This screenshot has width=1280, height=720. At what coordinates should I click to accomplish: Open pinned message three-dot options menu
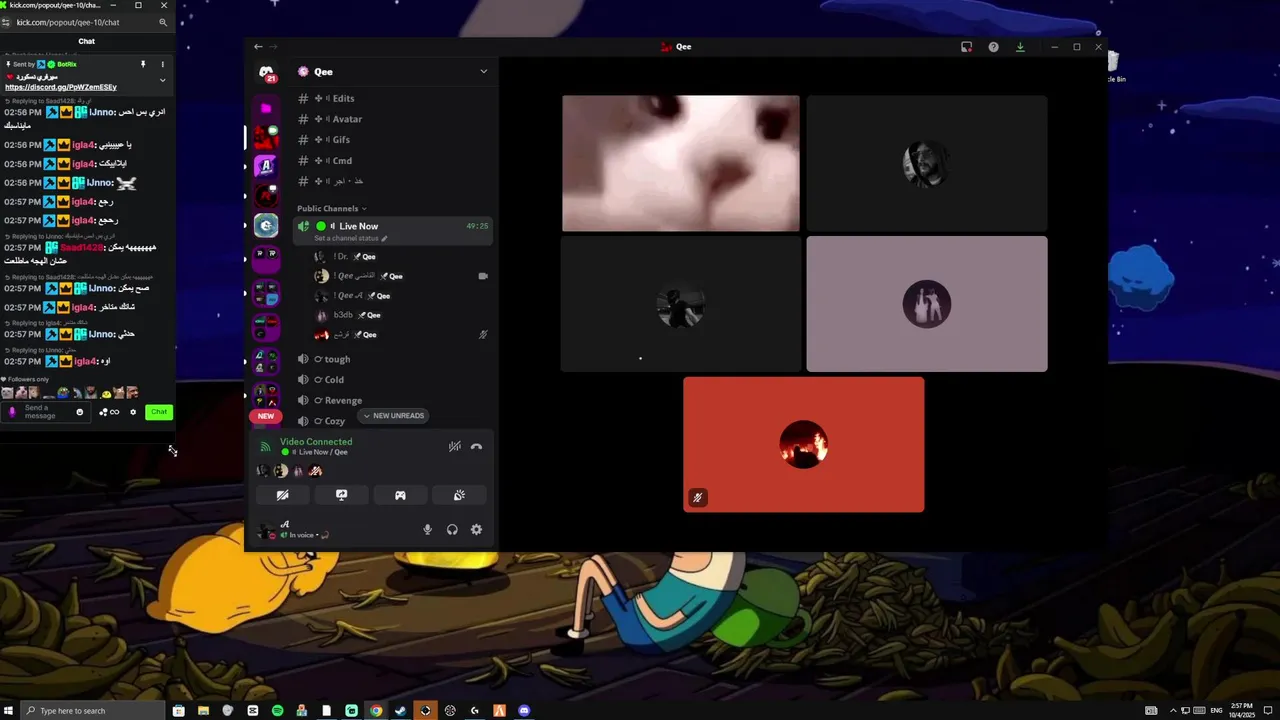click(x=163, y=64)
